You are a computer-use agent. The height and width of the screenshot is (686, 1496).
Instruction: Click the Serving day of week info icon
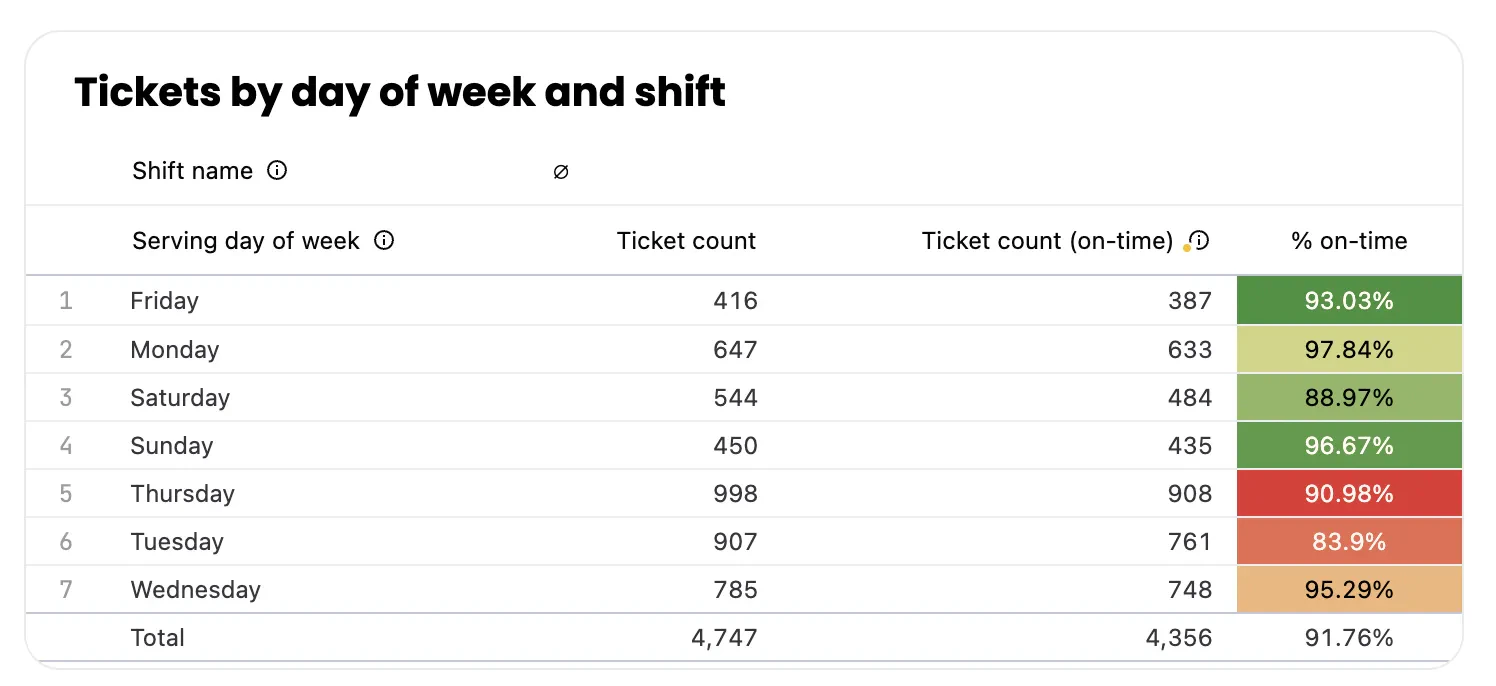point(383,240)
